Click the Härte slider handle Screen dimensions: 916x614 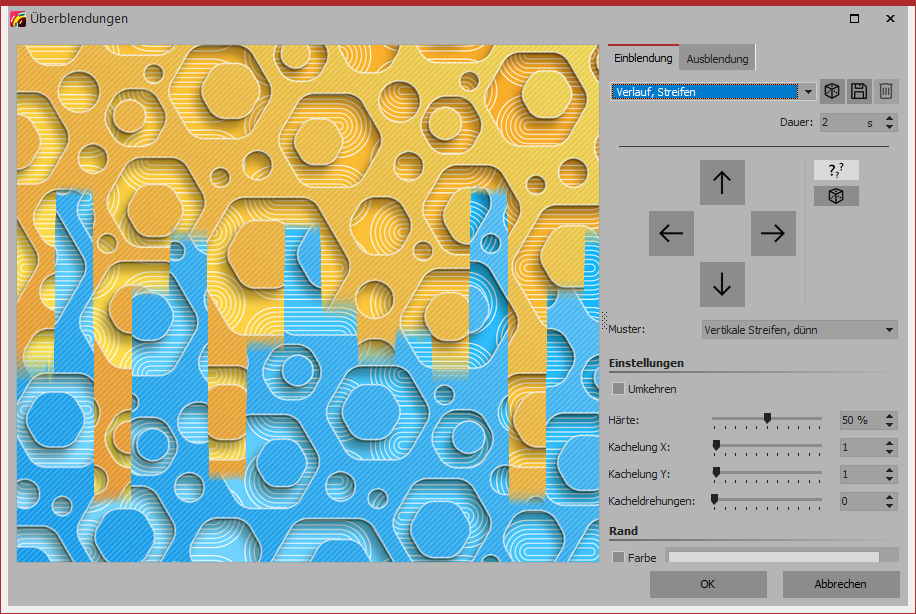(x=767, y=419)
